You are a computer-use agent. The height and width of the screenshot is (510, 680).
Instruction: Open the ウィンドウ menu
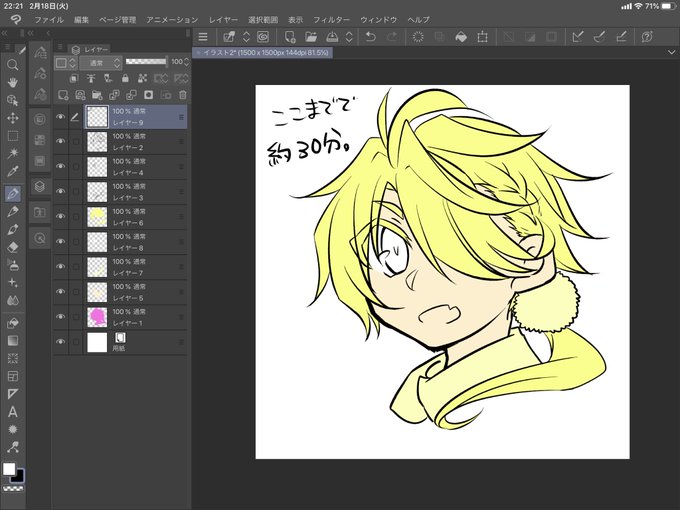378,20
